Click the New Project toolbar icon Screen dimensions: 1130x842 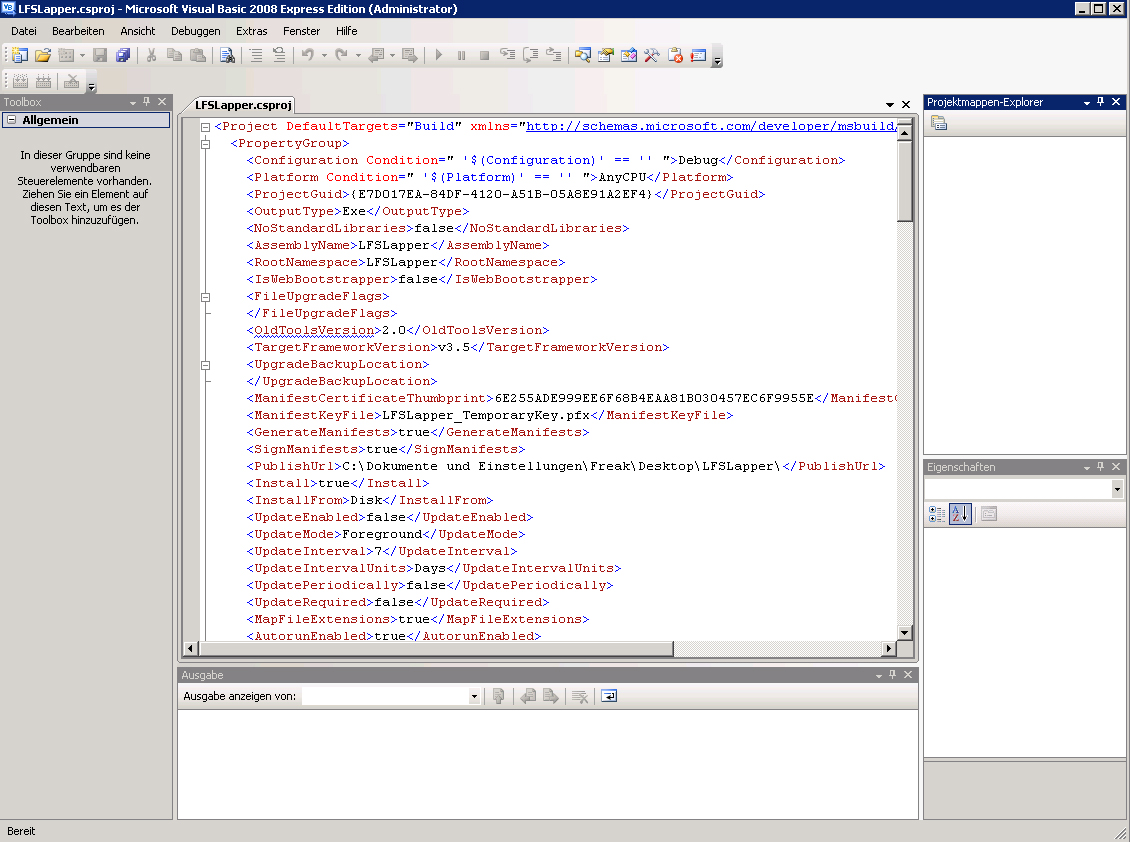pyautogui.click(x=20, y=56)
